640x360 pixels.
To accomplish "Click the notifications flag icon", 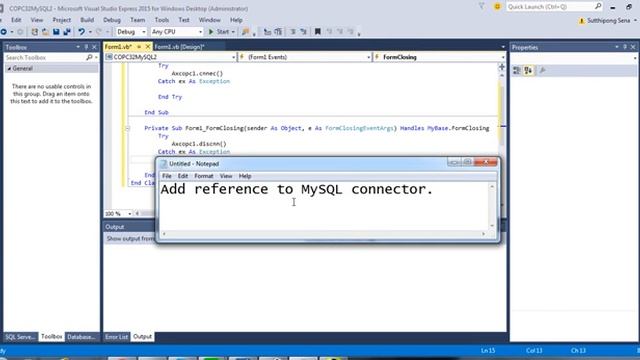I will [x=482, y=6].
